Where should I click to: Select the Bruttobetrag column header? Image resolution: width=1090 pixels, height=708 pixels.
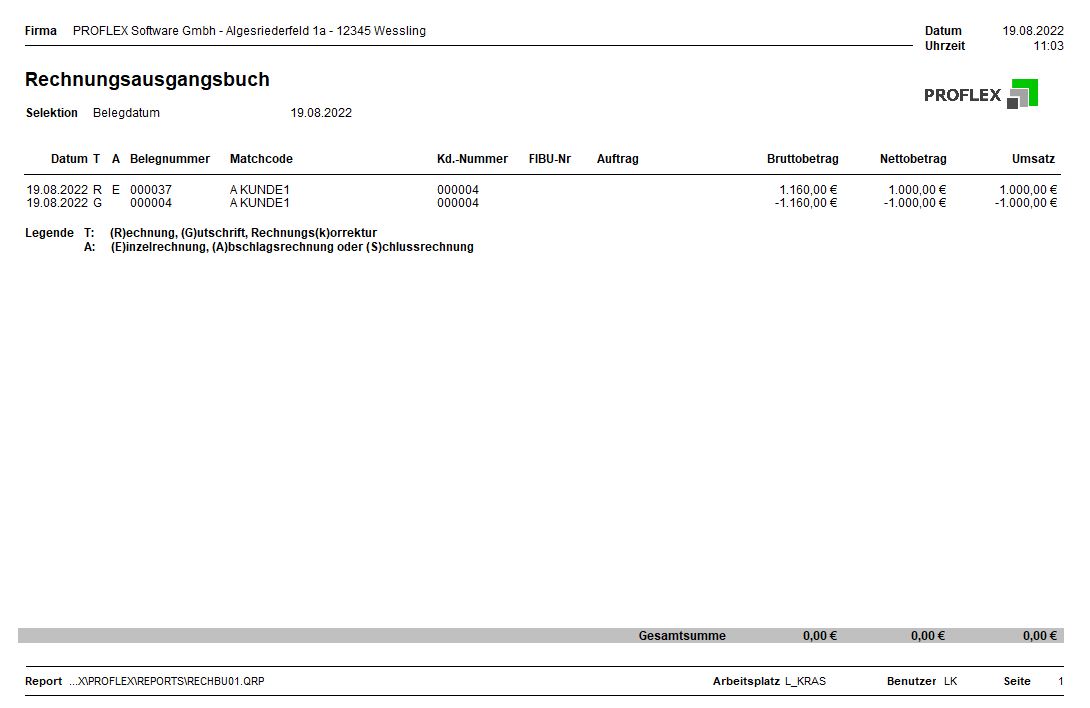coord(802,159)
